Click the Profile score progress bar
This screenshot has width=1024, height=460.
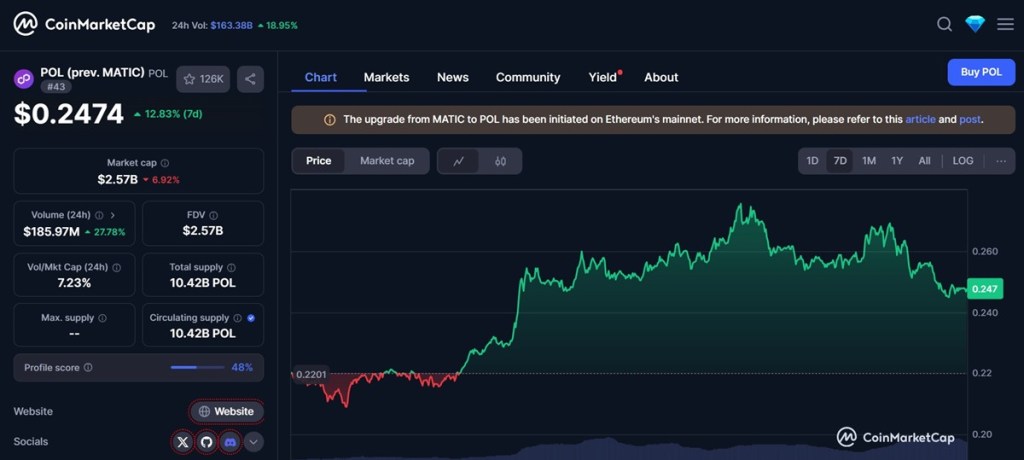(x=196, y=367)
